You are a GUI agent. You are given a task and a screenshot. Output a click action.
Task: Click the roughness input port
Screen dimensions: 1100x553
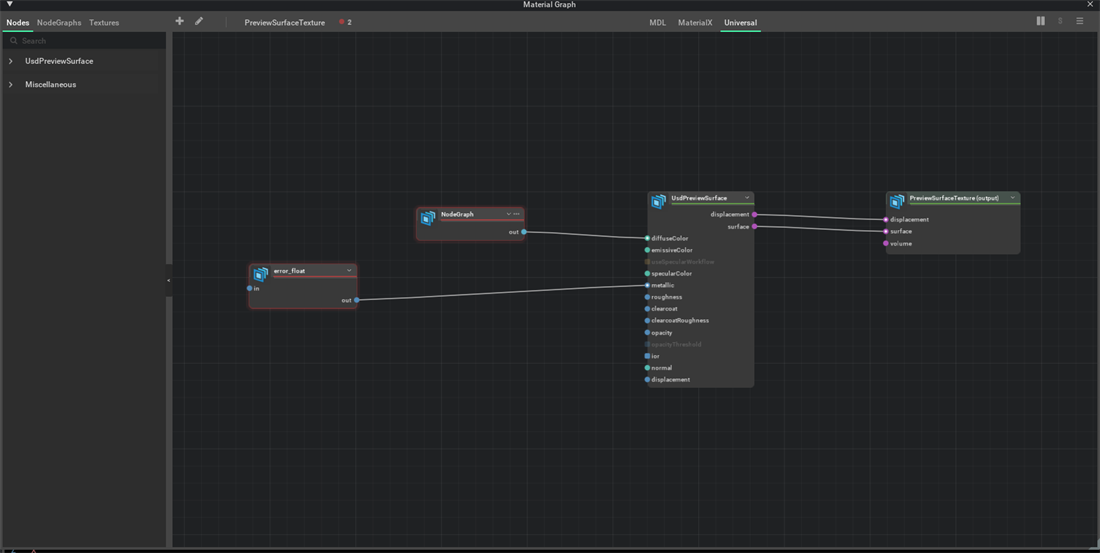click(648, 297)
